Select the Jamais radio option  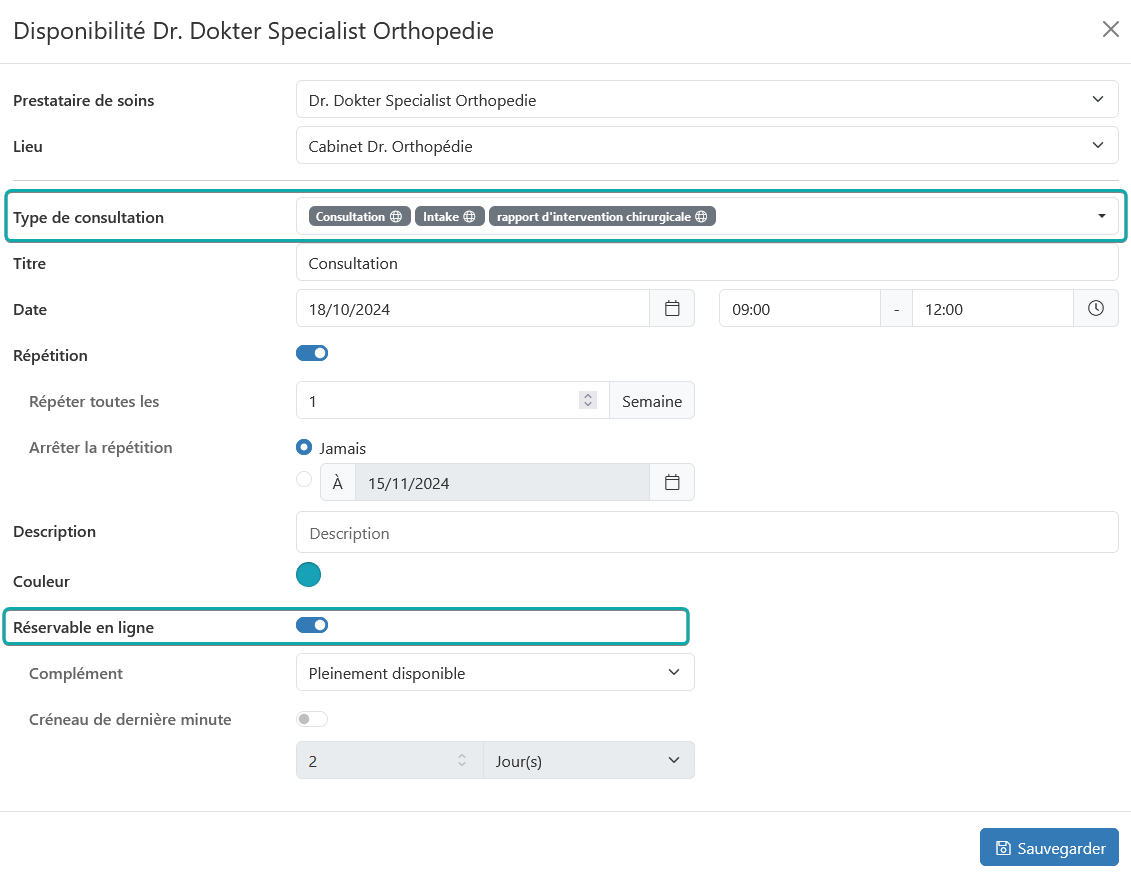click(304, 447)
